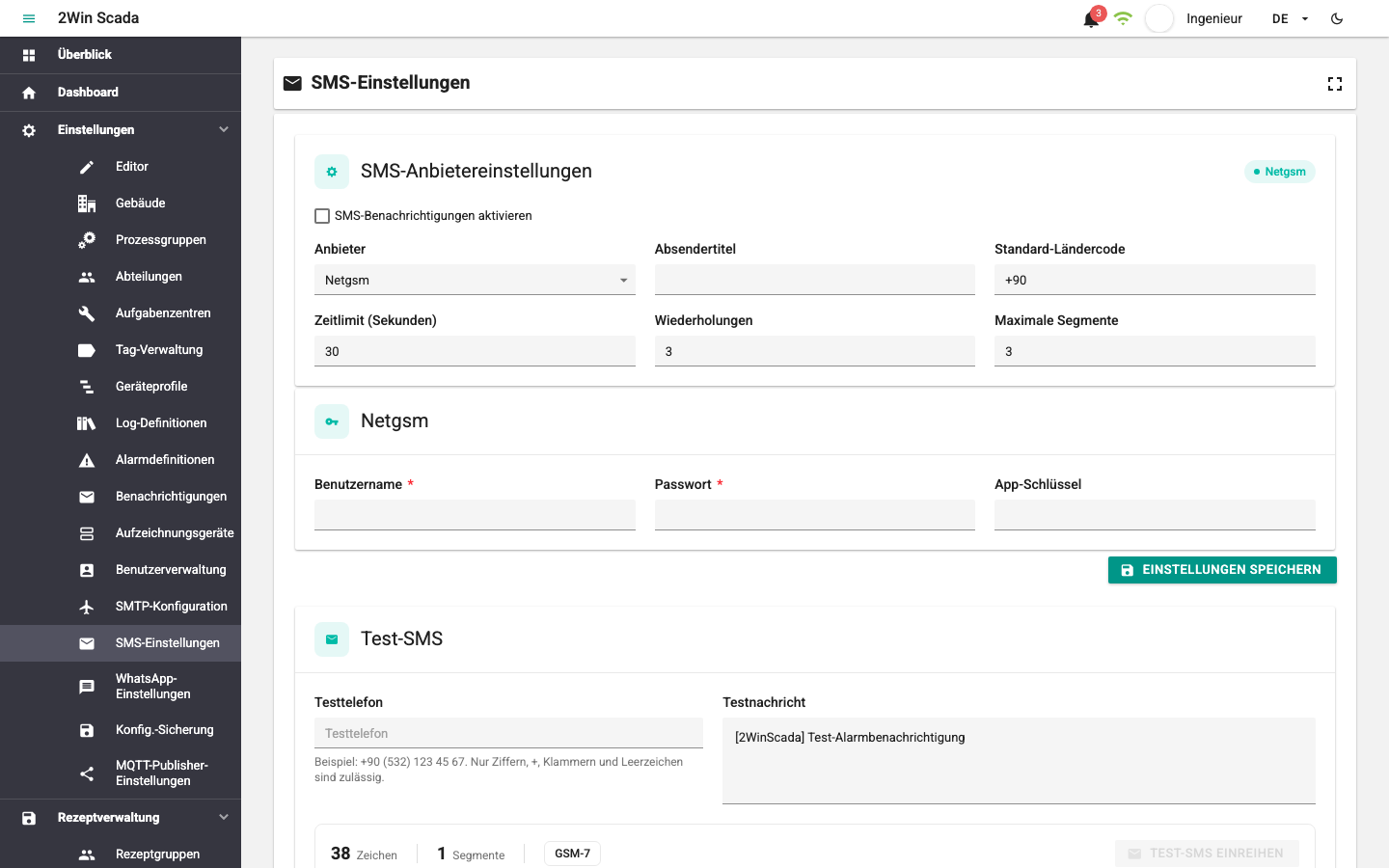The width and height of the screenshot is (1389, 868).
Task: Open the Ingenieur user avatar
Action: (1159, 18)
